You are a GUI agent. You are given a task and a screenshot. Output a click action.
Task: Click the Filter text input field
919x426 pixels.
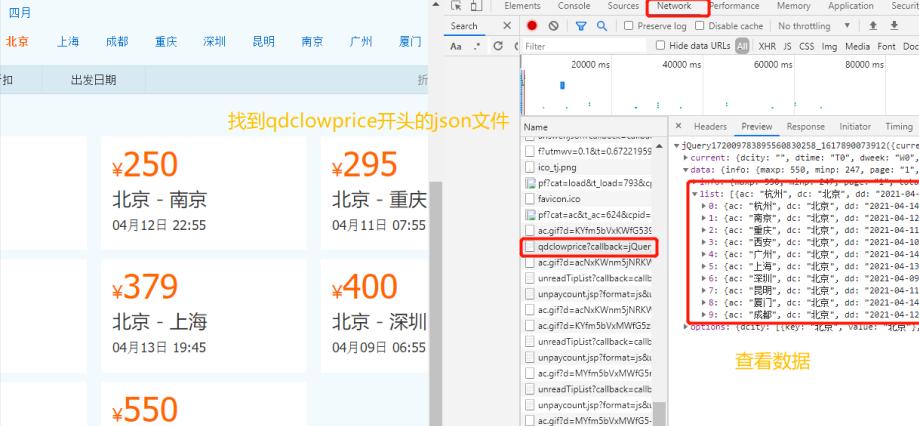point(584,46)
